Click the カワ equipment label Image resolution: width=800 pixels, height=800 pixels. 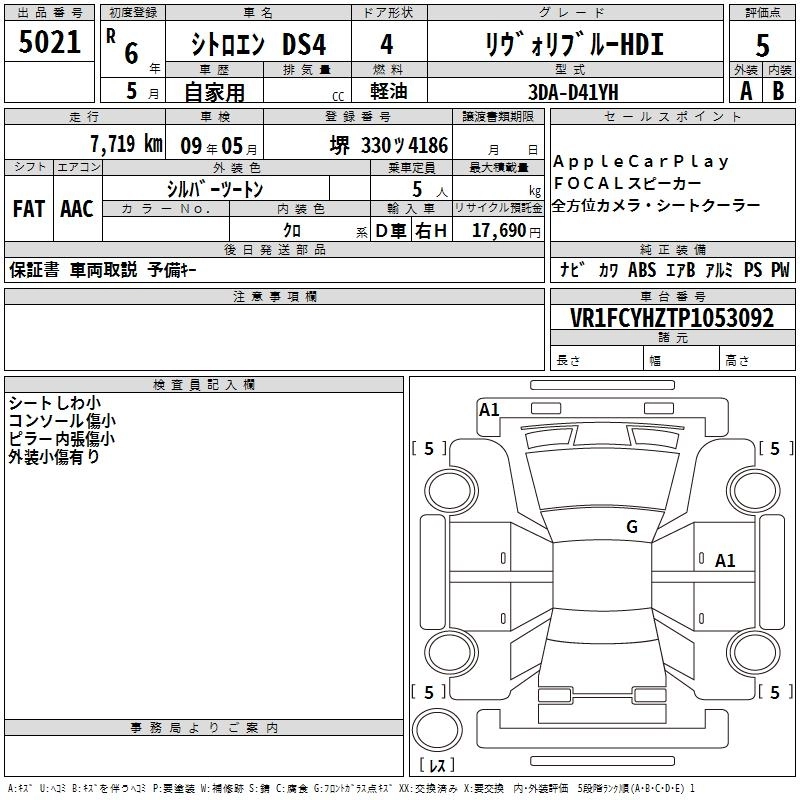tap(608, 269)
